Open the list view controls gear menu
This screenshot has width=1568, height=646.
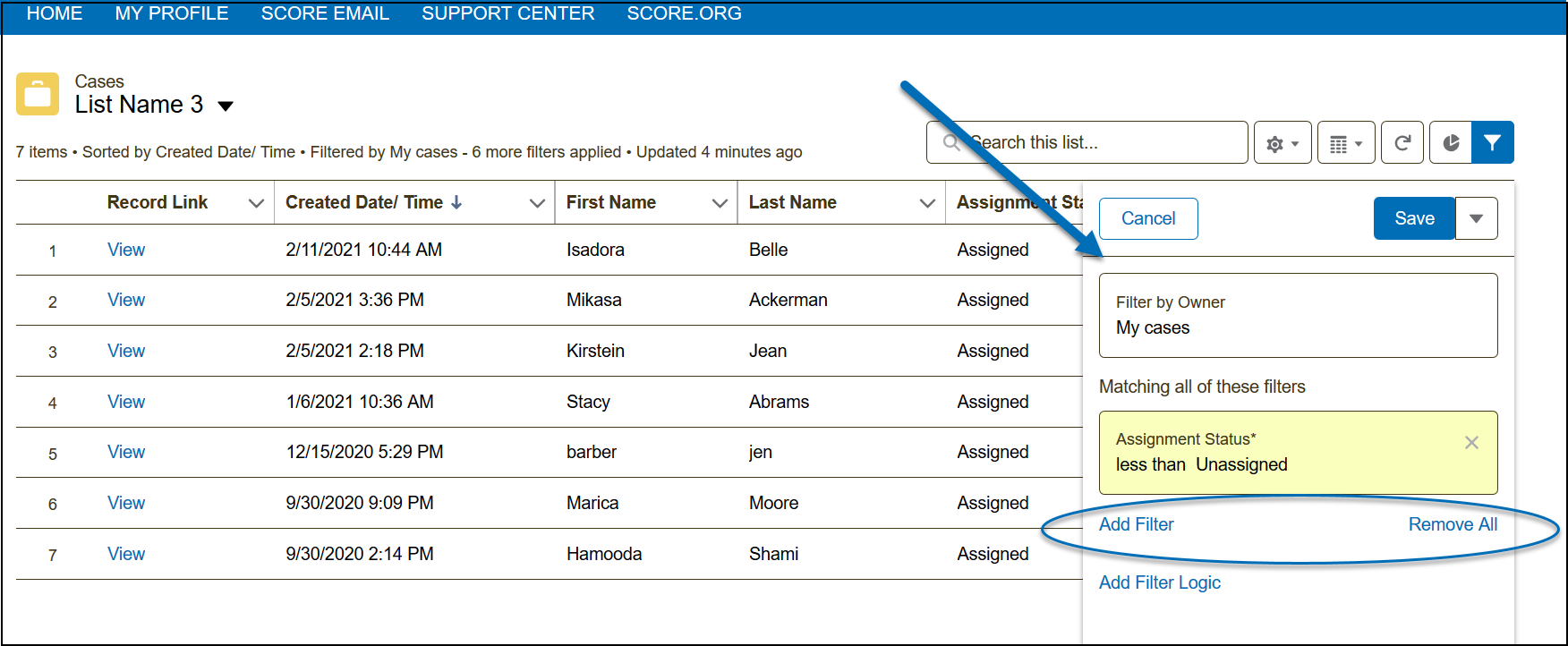[x=1282, y=143]
